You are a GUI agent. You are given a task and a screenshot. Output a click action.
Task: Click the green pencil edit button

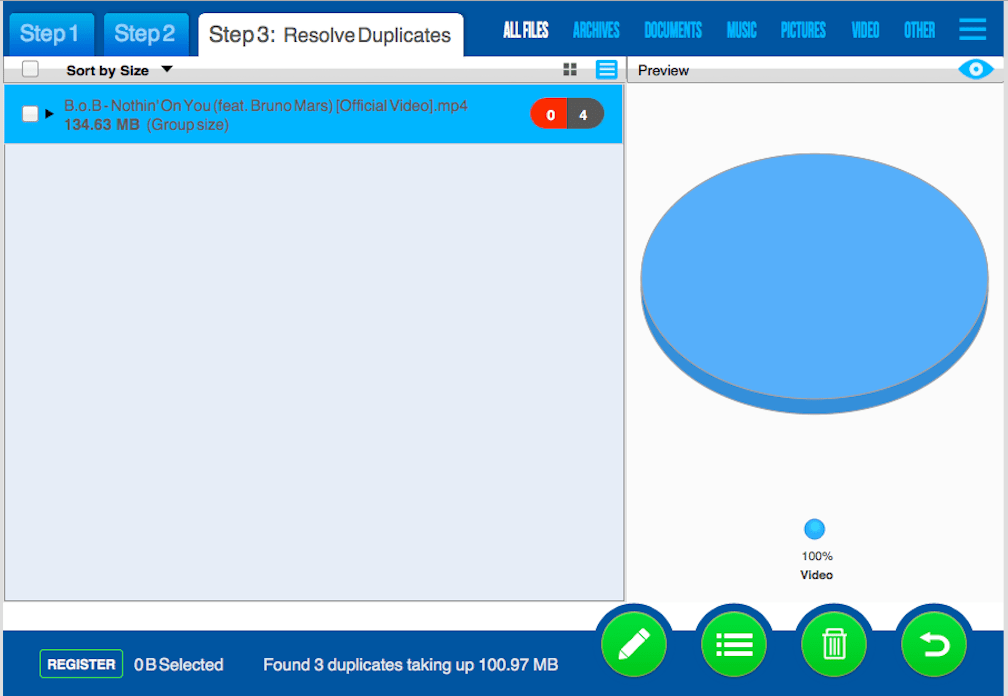click(634, 643)
